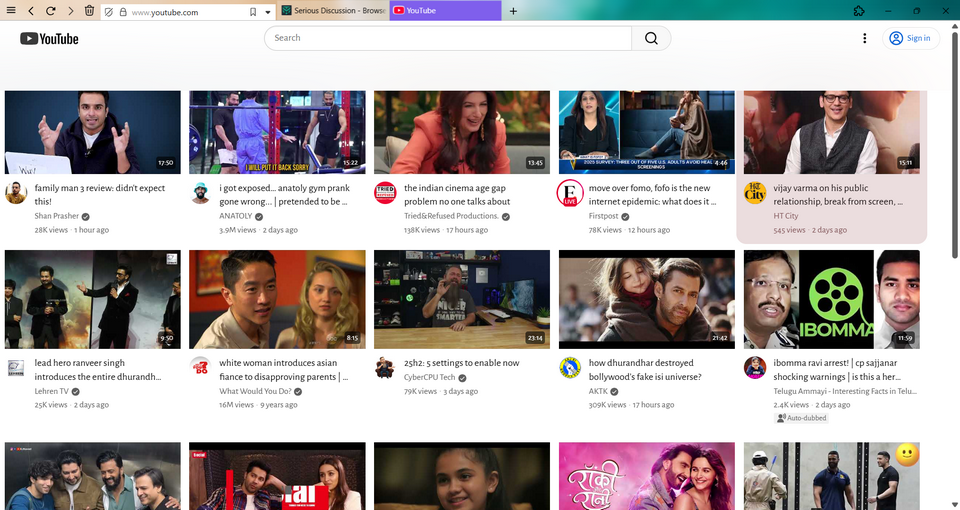Image resolution: width=960 pixels, height=510 pixels.
Task: Click the magnifying glass search button
Action: pyautogui.click(x=651, y=38)
